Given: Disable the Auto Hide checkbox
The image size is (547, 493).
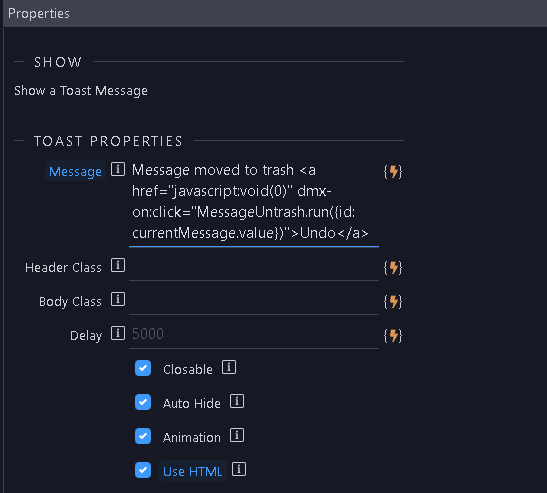Looking at the screenshot, I should tap(143, 402).
